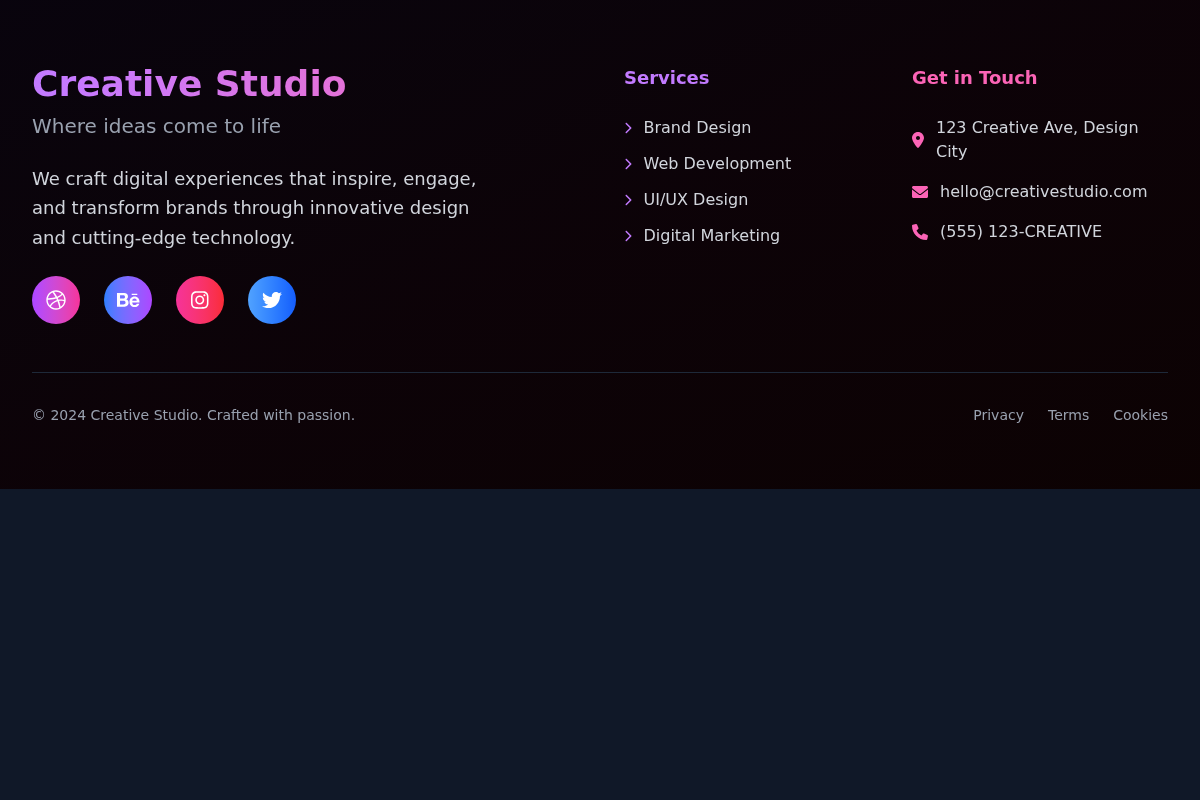Image resolution: width=1200 pixels, height=800 pixels.
Task: Click chevron before Digital Marketing
Action: 628,236
